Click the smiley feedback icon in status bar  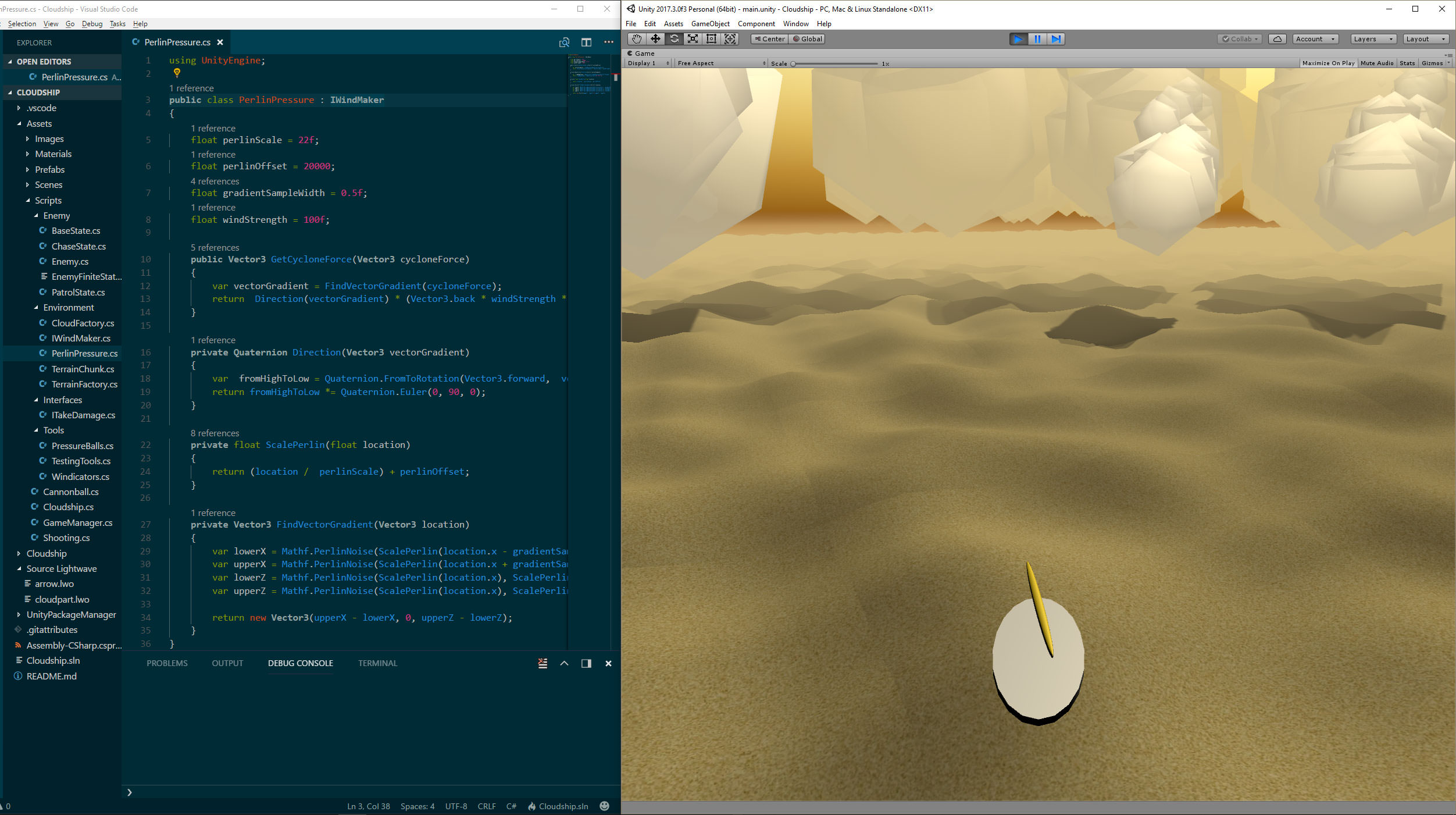604,806
